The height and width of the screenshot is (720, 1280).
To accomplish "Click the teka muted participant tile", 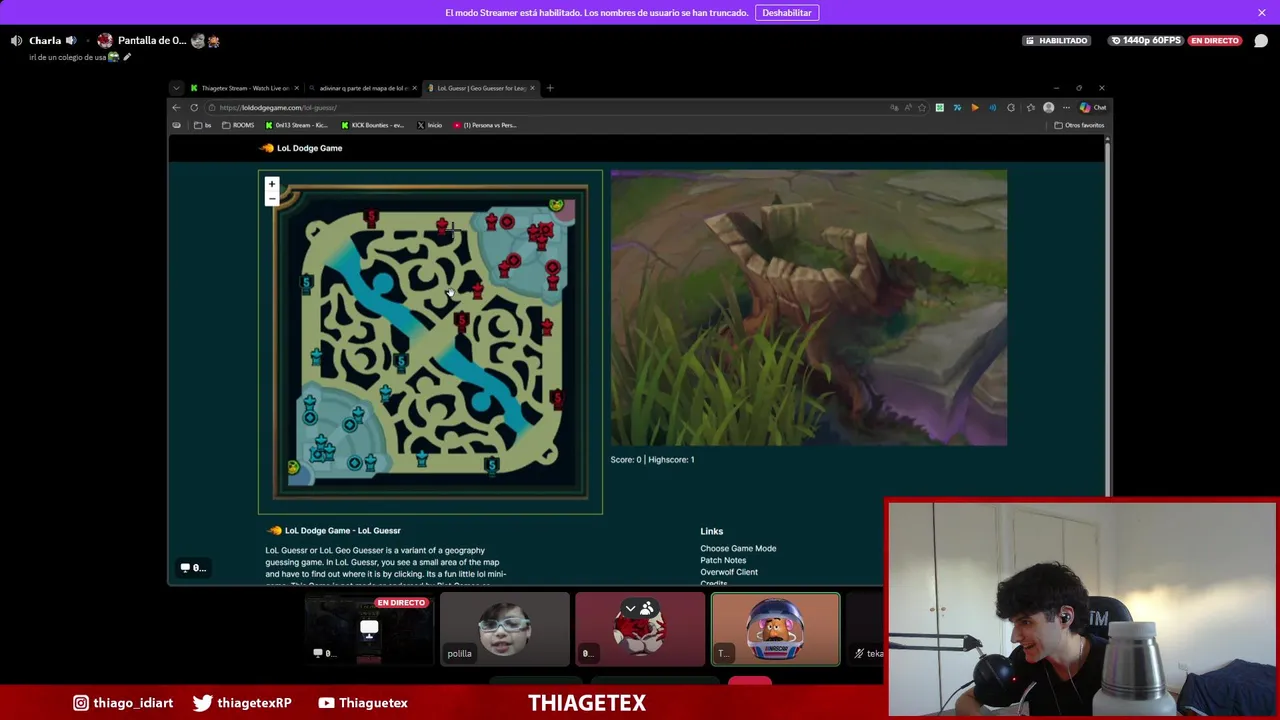I will 866,629.
